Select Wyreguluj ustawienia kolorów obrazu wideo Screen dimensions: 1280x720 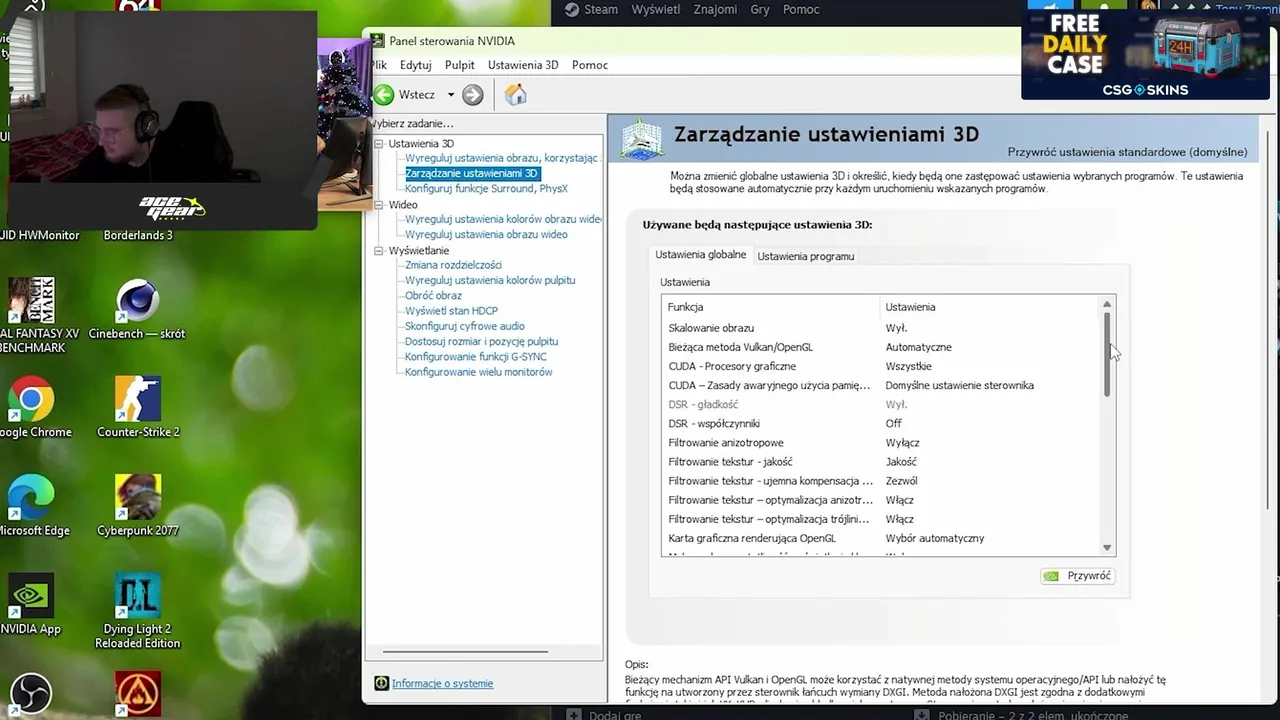tap(503, 219)
